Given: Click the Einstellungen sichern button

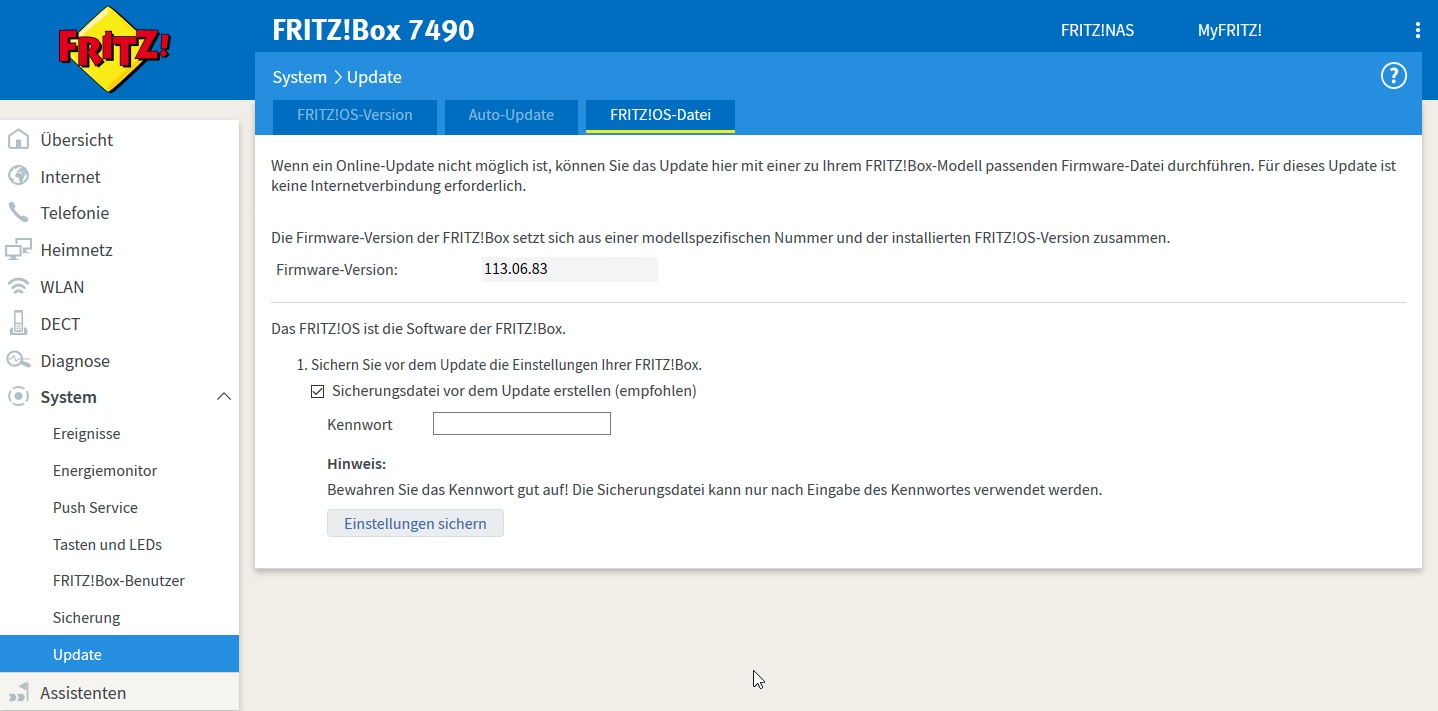Looking at the screenshot, I should [x=415, y=523].
